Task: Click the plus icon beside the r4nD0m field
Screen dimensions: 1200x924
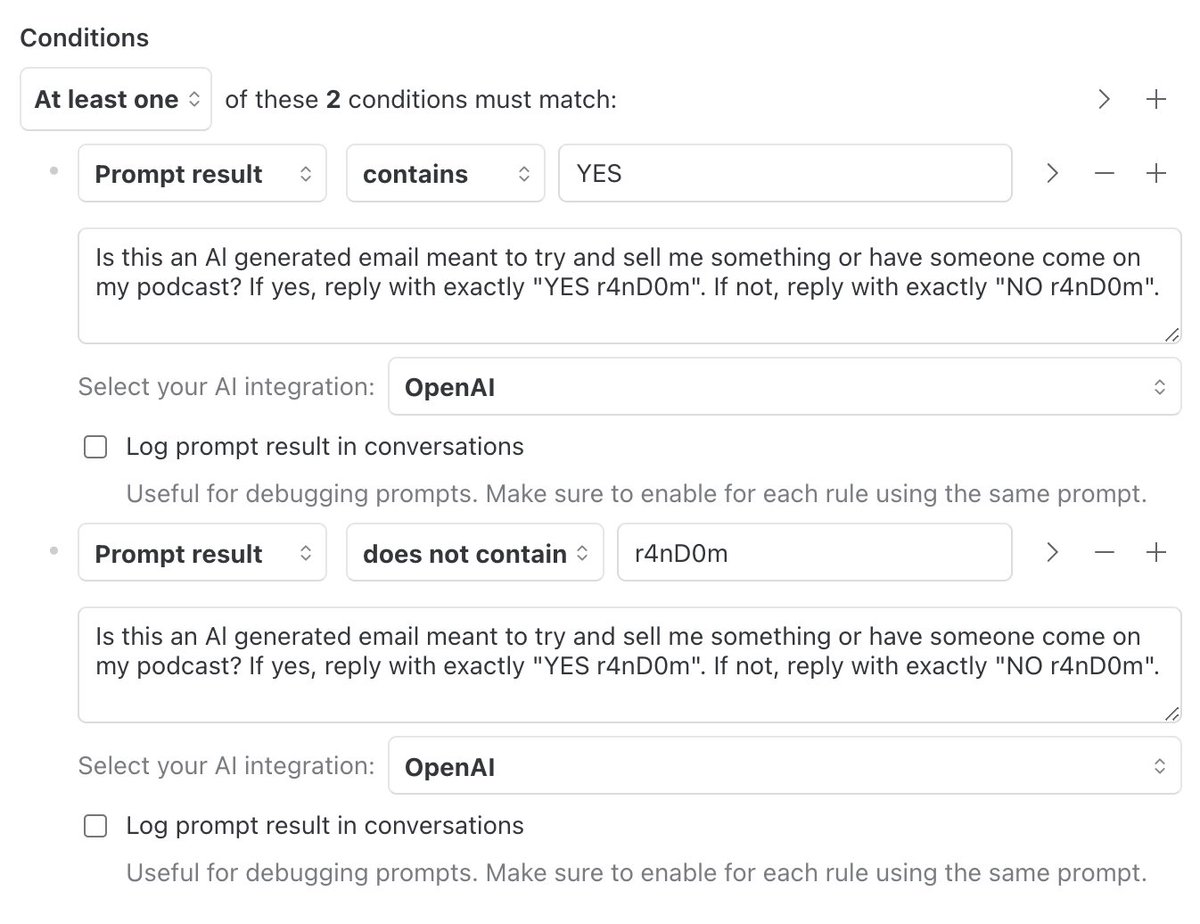Action: point(1156,553)
